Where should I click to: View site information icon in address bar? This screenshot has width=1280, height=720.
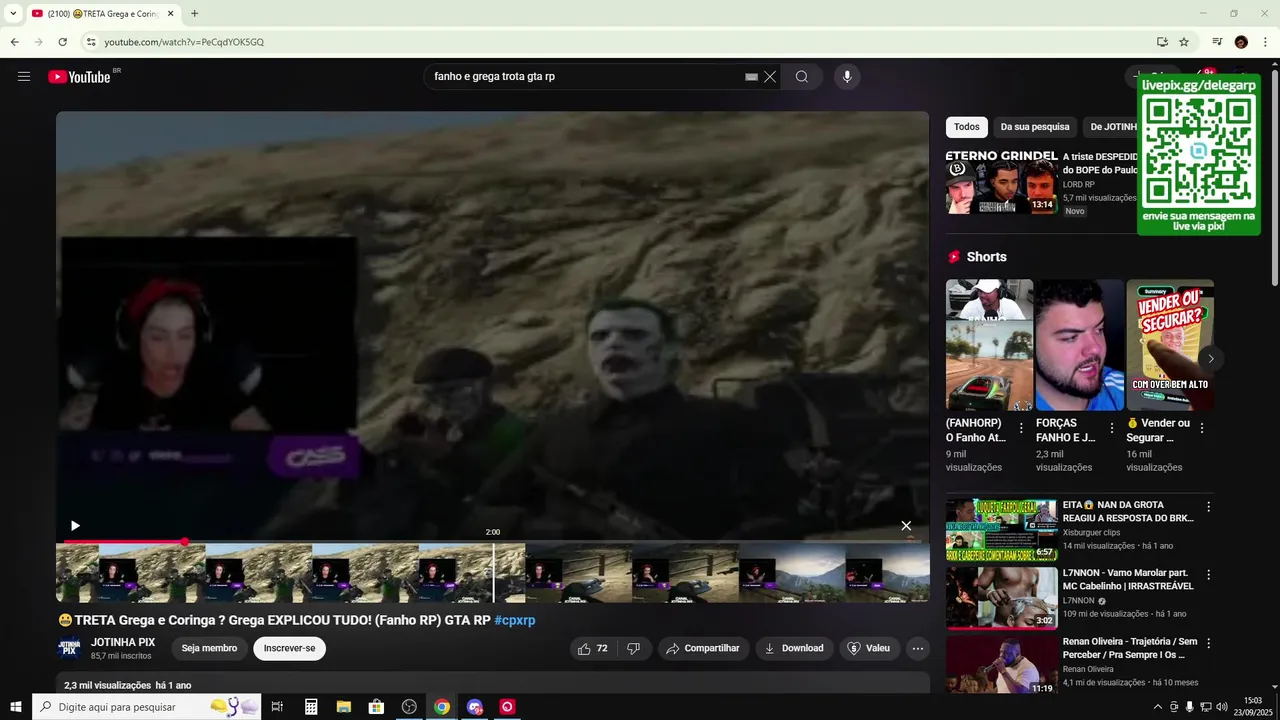(90, 42)
